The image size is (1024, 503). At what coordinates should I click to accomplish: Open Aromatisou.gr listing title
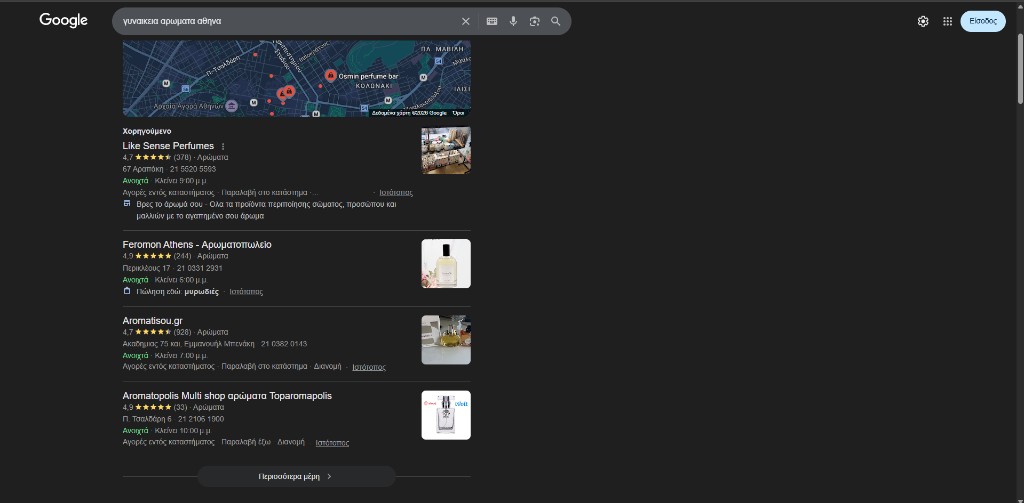(x=153, y=321)
